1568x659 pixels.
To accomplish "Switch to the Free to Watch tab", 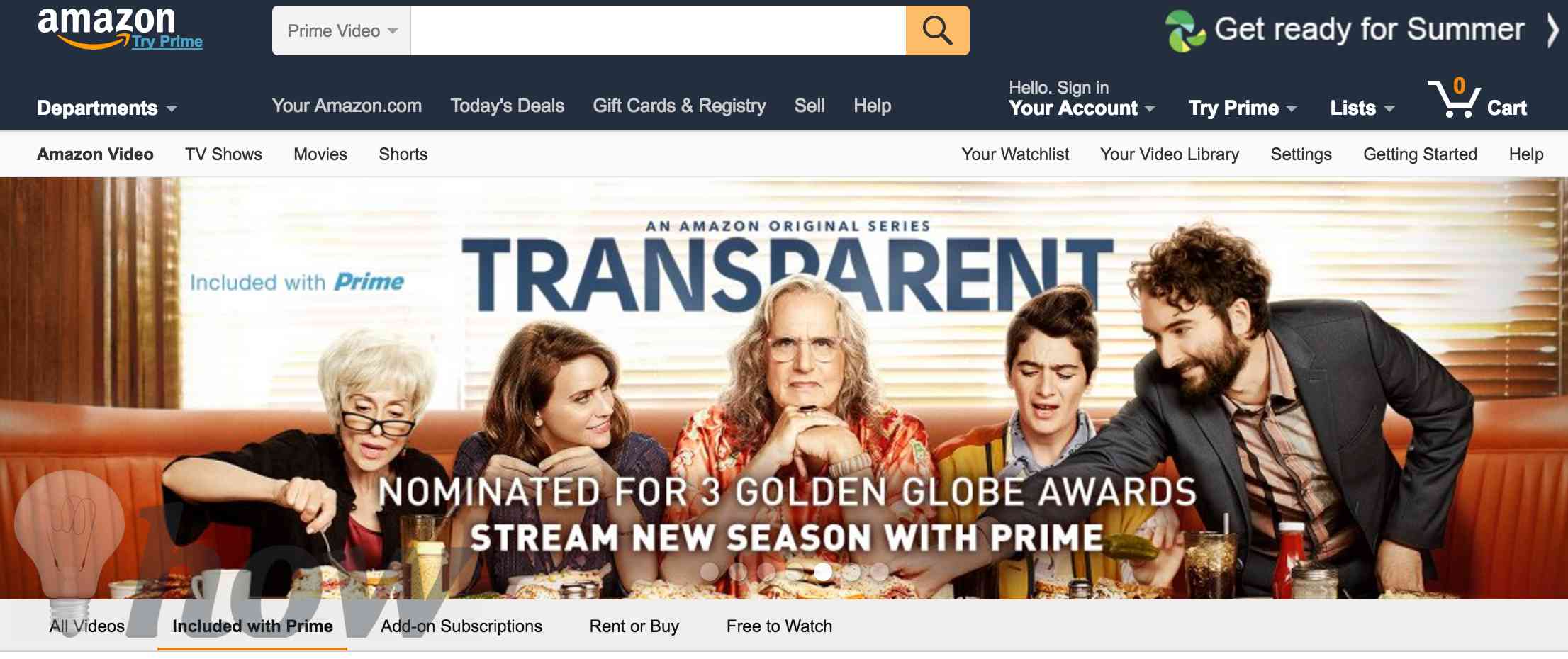I will pyautogui.click(x=779, y=626).
